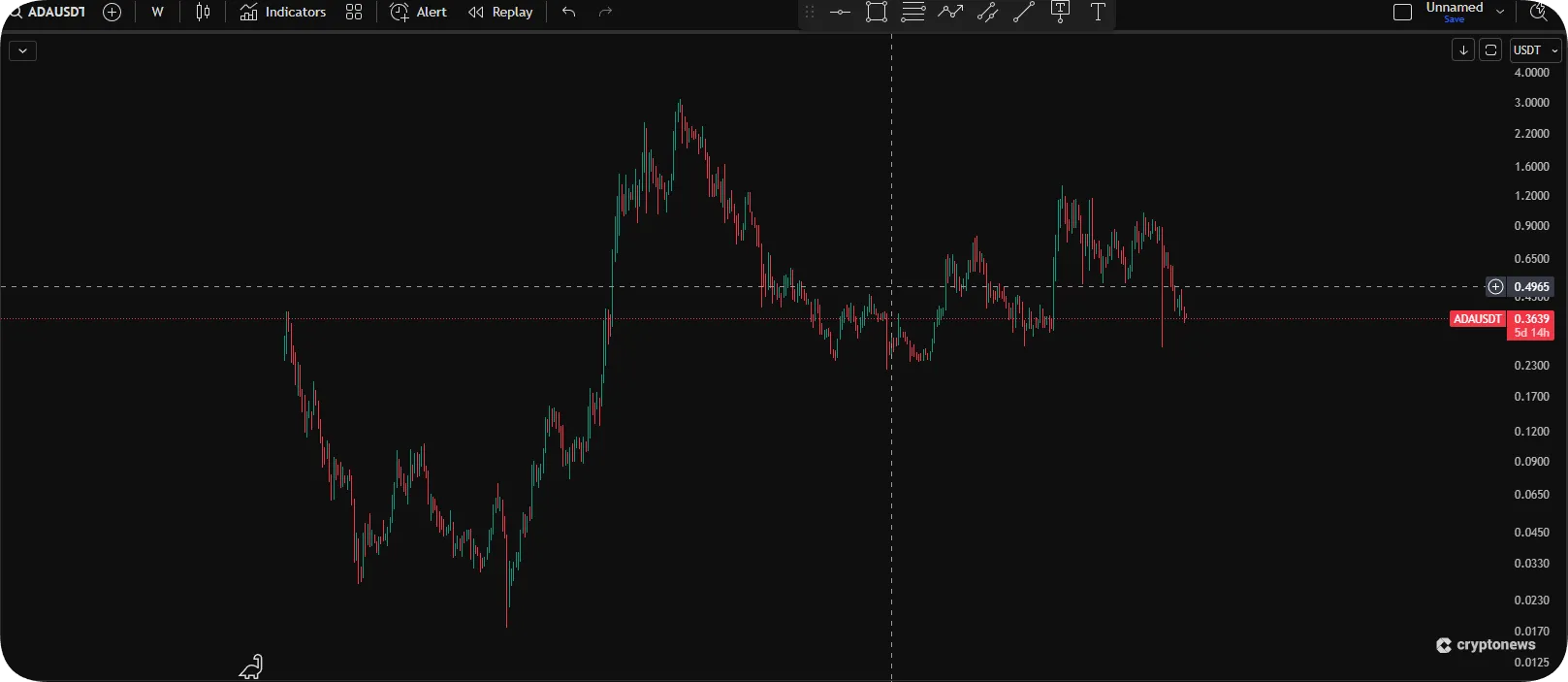This screenshot has height=682, width=1568.
Task: Select the price path drawing tool
Action: [950, 13]
